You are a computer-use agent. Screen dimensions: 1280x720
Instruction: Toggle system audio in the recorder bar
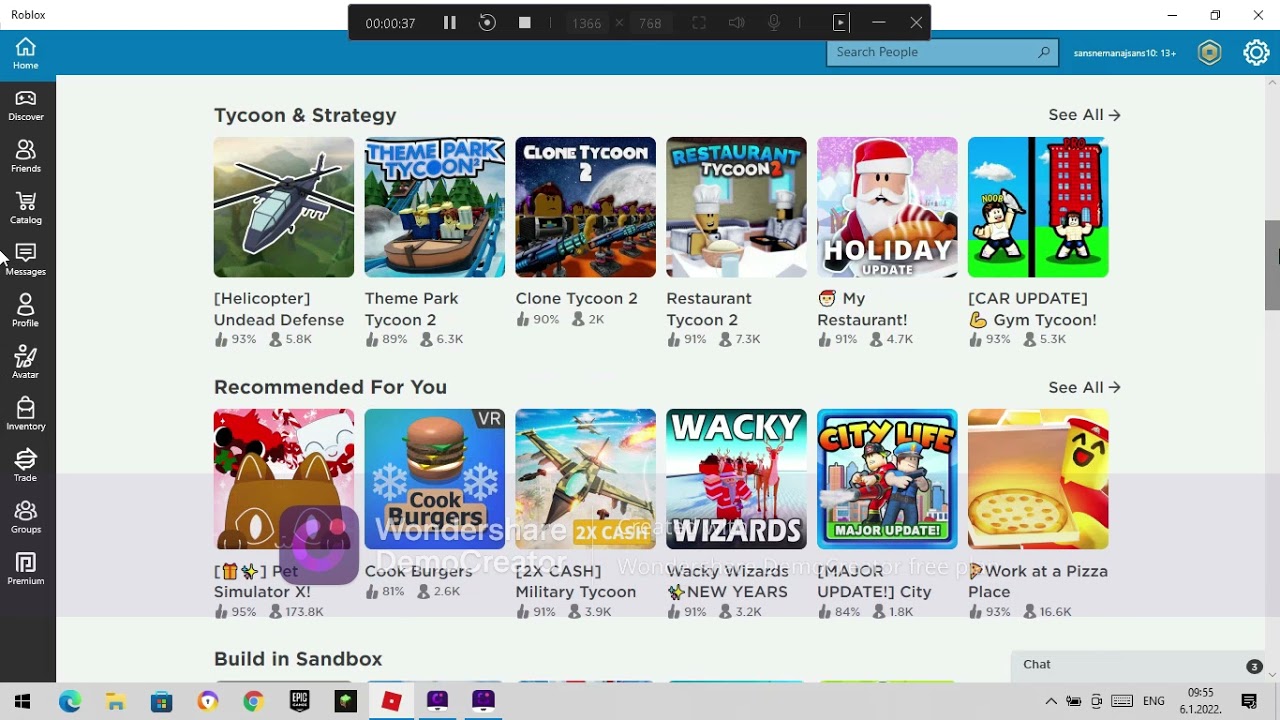click(x=737, y=23)
